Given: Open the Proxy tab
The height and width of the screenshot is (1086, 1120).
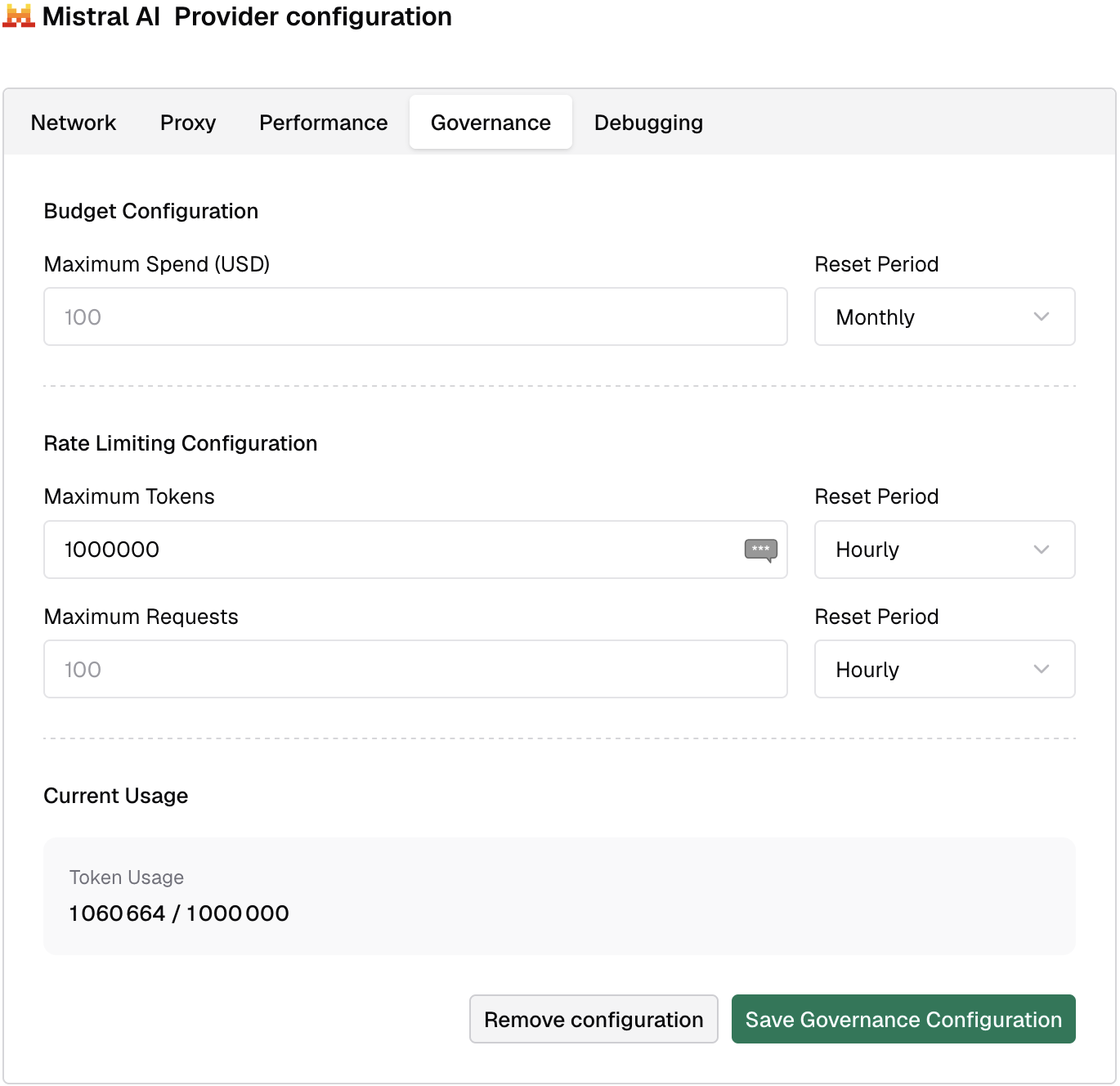Looking at the screenshot, I should 188,123.
